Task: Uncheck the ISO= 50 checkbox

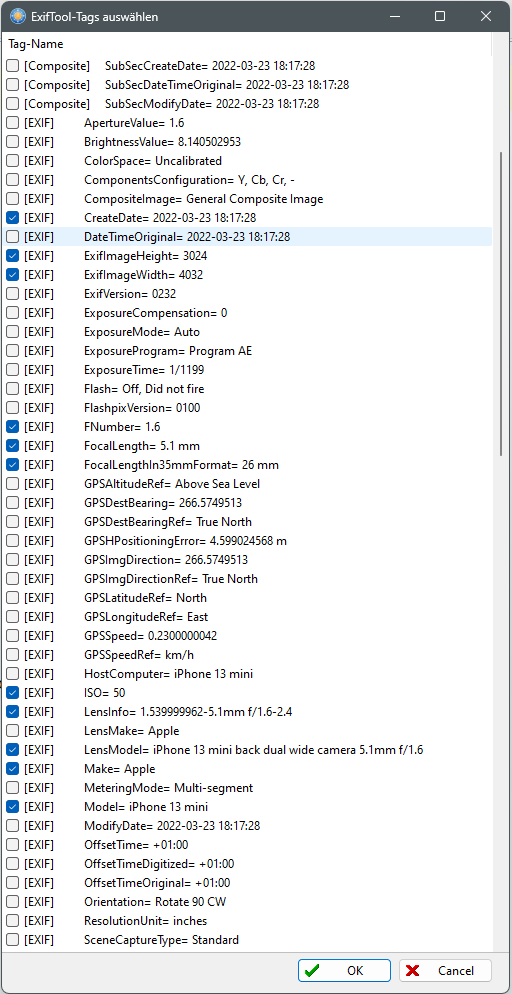Action: tap(13, 693)
